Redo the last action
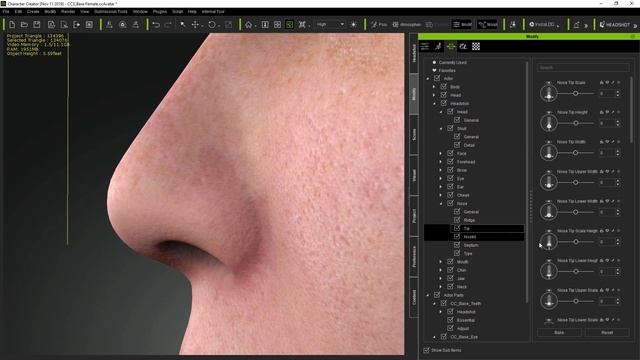The height and width of the screenshot is (360, 640). click(168, 24)
